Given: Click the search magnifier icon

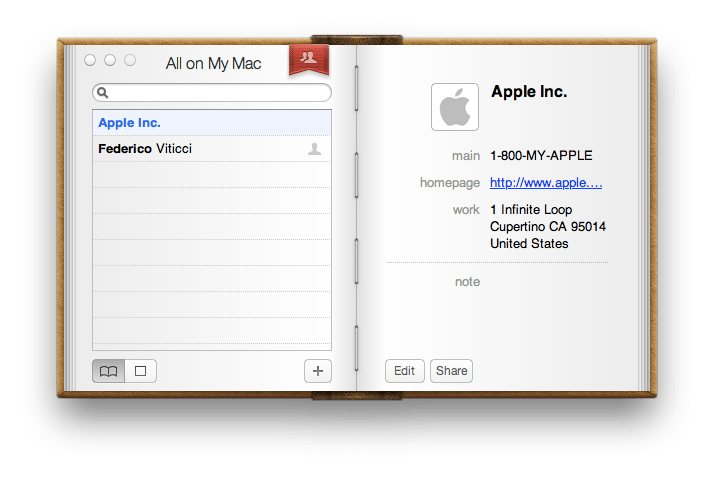Looking at the screenshot, I should tap(103, 93).
